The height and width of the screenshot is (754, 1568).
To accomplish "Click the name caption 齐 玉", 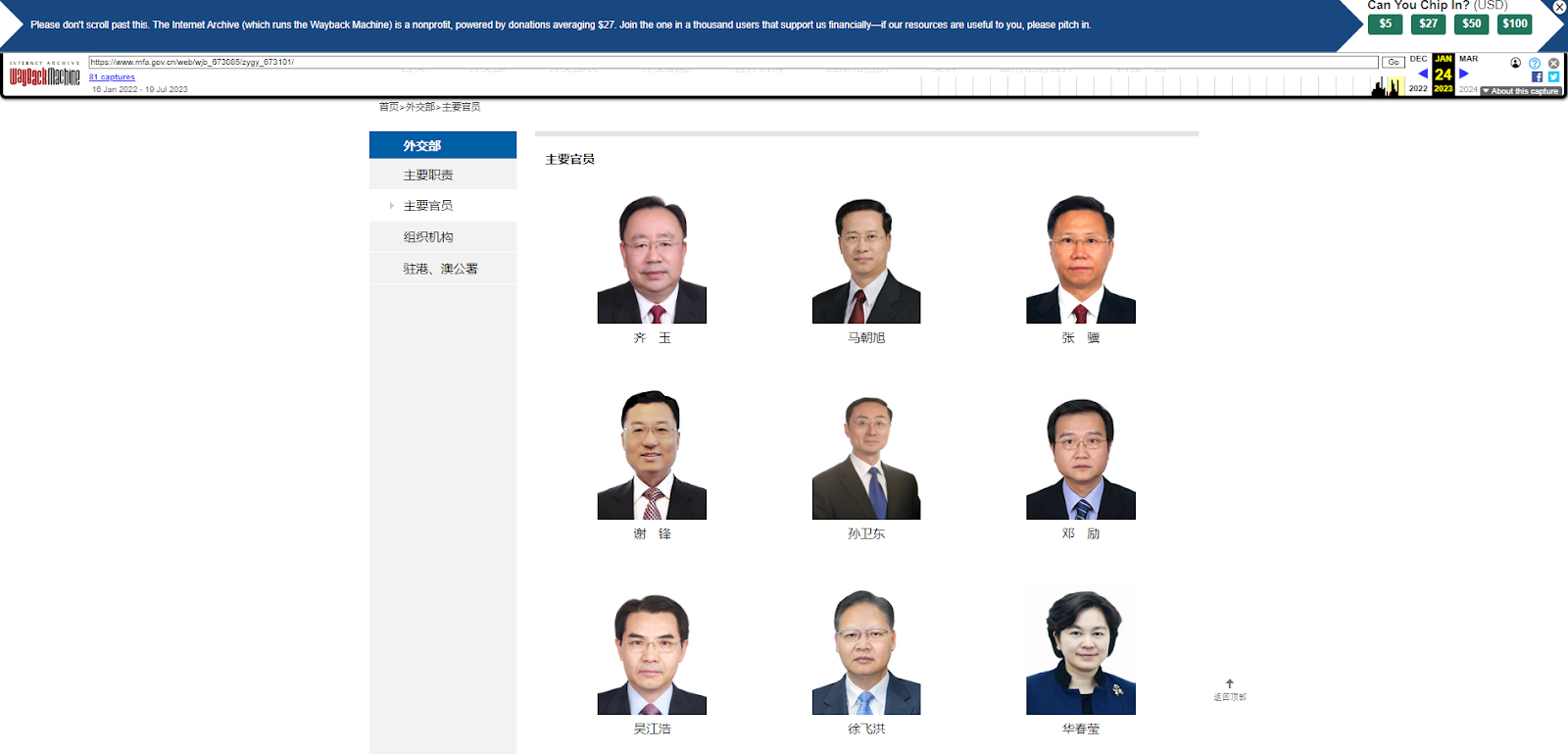I will 652,338.
